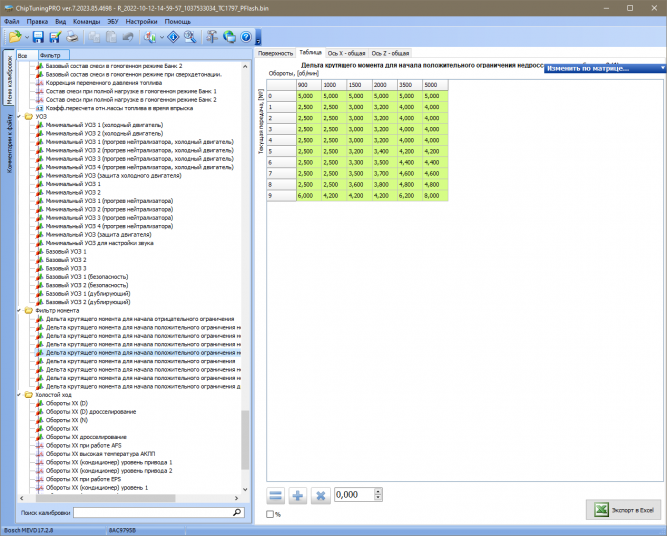Switch to the Ось Z - общая tab

pyautogui.click(x=390, y=53)
